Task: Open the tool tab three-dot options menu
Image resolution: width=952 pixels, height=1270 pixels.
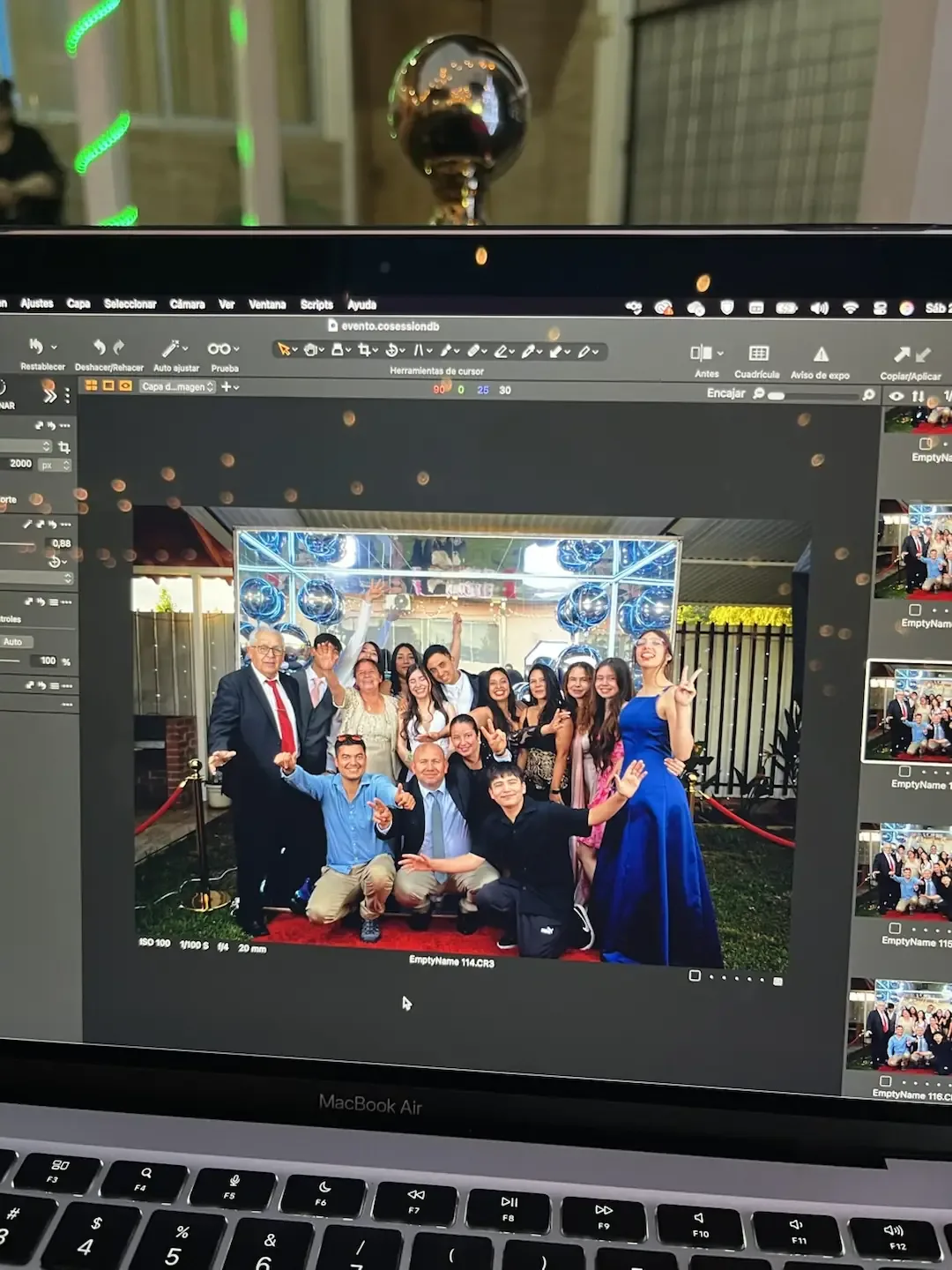Action: point(67,396)
